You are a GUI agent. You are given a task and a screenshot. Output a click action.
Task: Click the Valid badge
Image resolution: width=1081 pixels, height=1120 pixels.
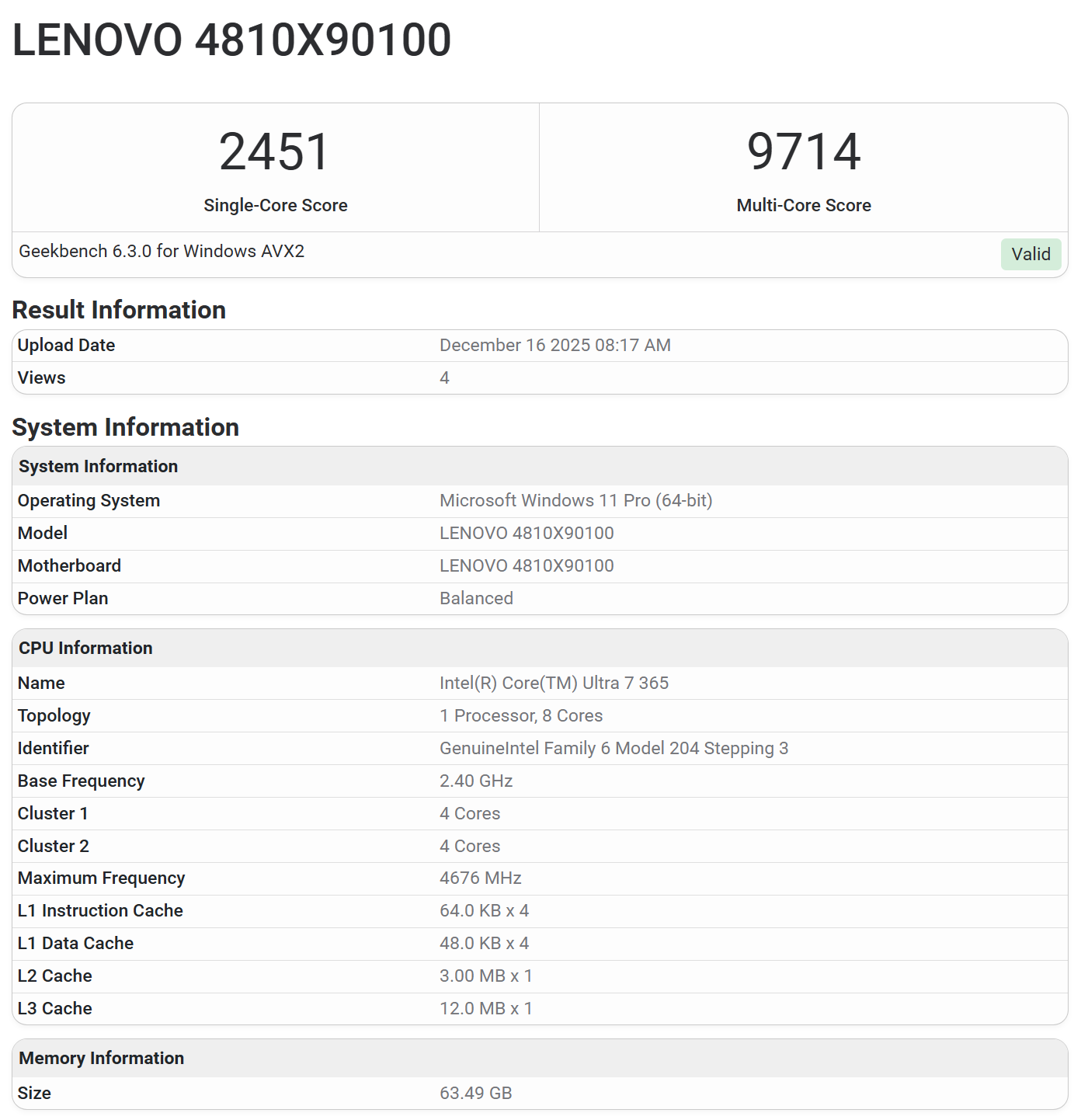(1030, 255)
